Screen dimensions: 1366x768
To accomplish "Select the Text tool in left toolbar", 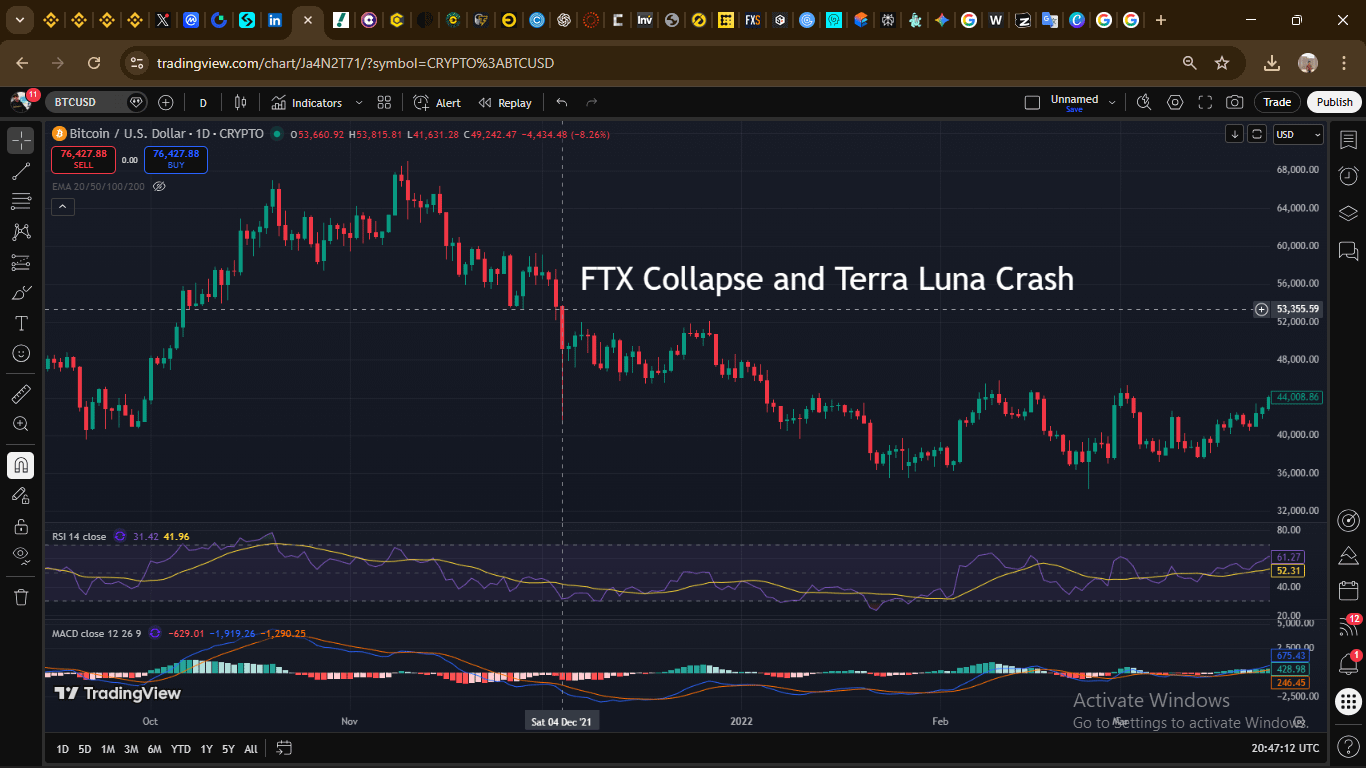I will coord(20,323).
